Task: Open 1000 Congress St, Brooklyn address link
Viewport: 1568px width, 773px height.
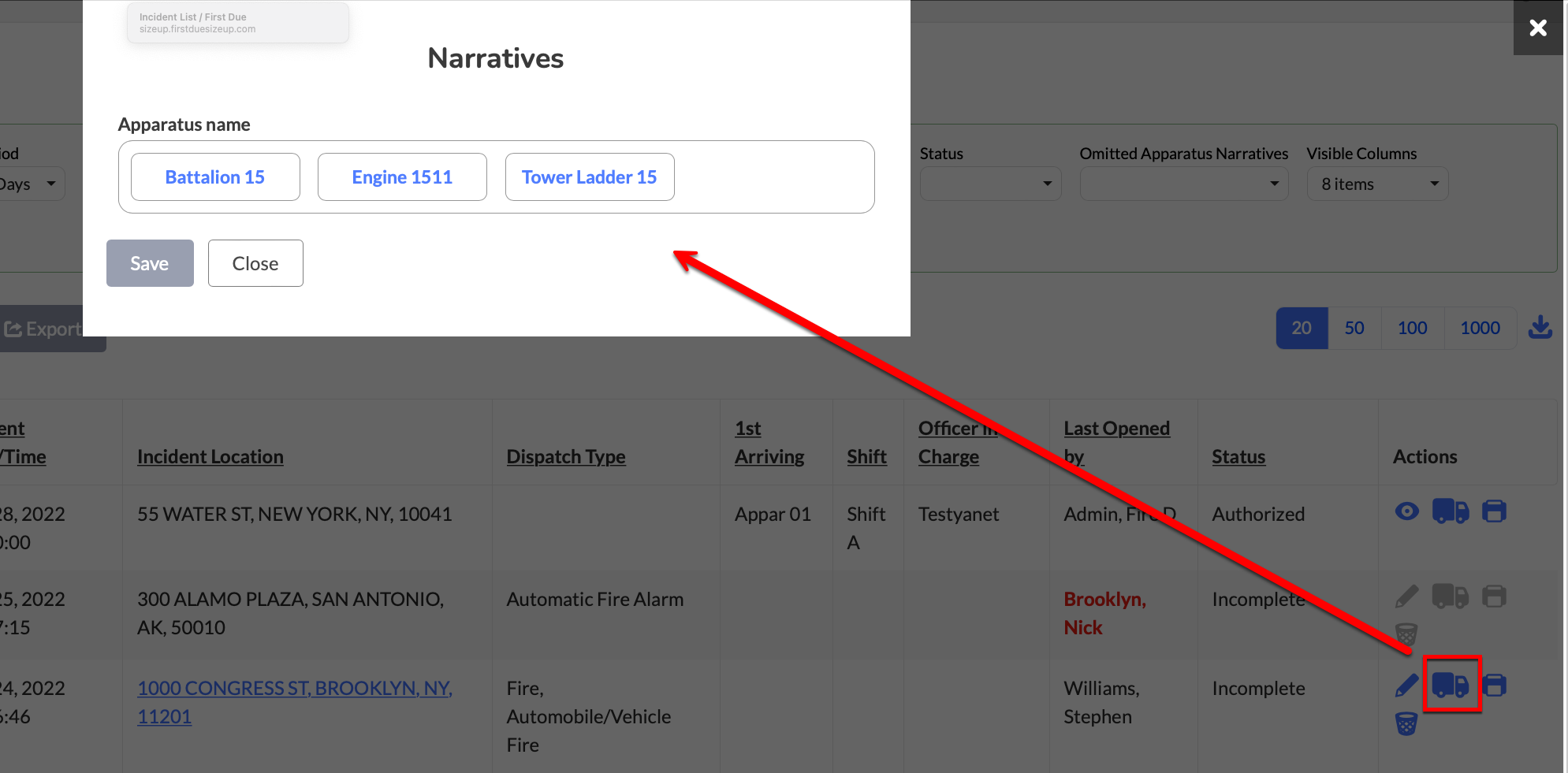Action: pos(295,702)
